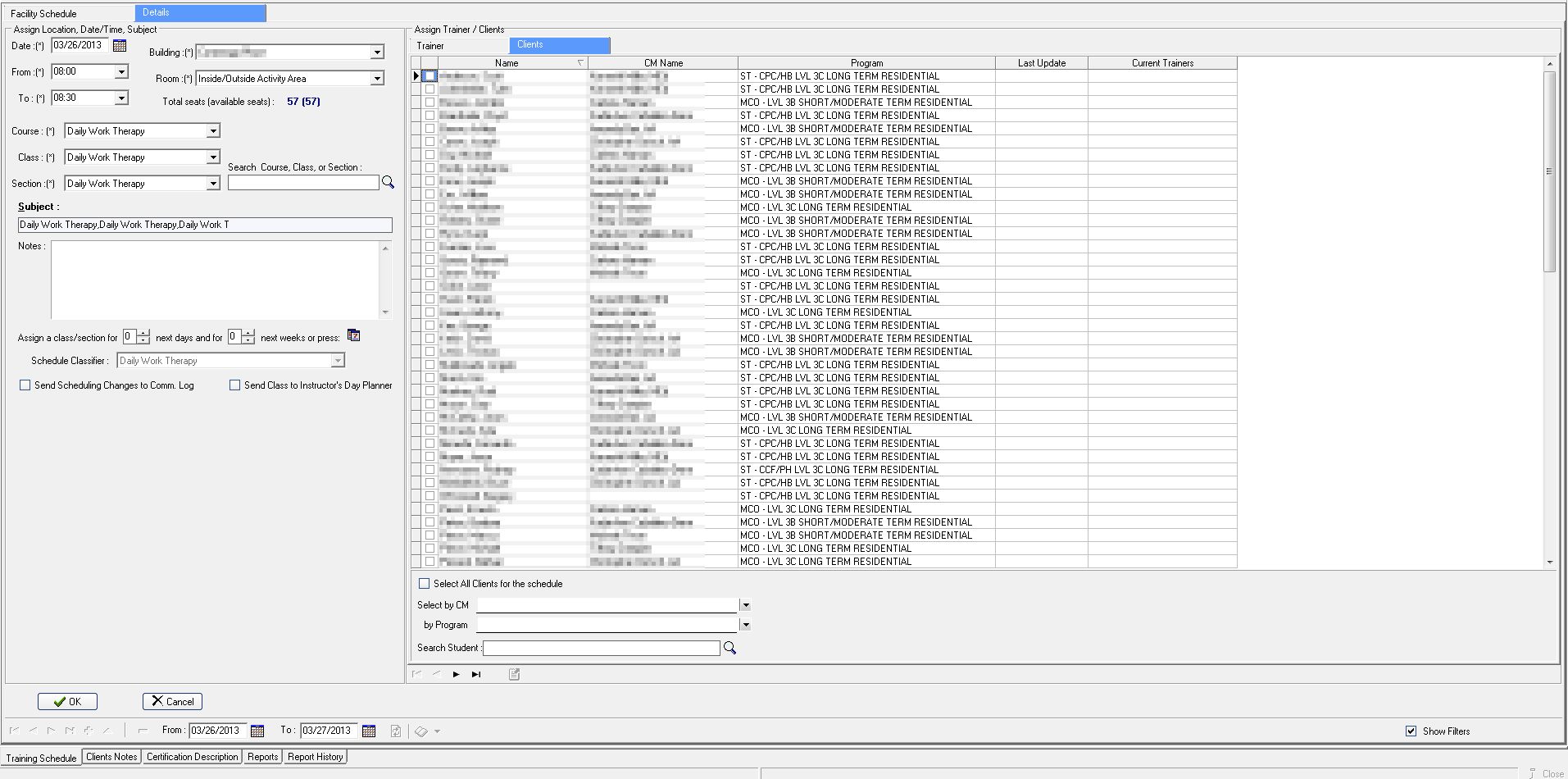1568x779 pixels.
Task: Enable Send Scheduling Changes to Comm. Log
Action: [x=25, y=385]
